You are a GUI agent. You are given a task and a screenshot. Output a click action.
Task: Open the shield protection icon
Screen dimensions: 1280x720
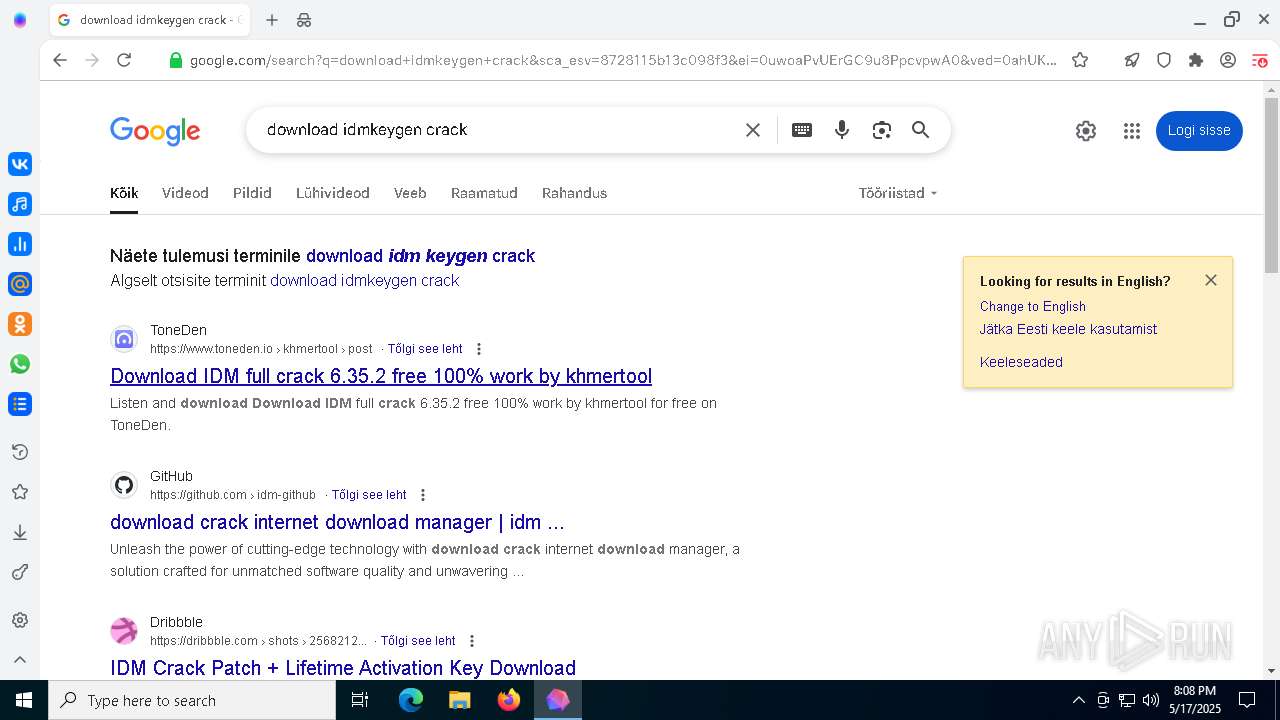1164,60
